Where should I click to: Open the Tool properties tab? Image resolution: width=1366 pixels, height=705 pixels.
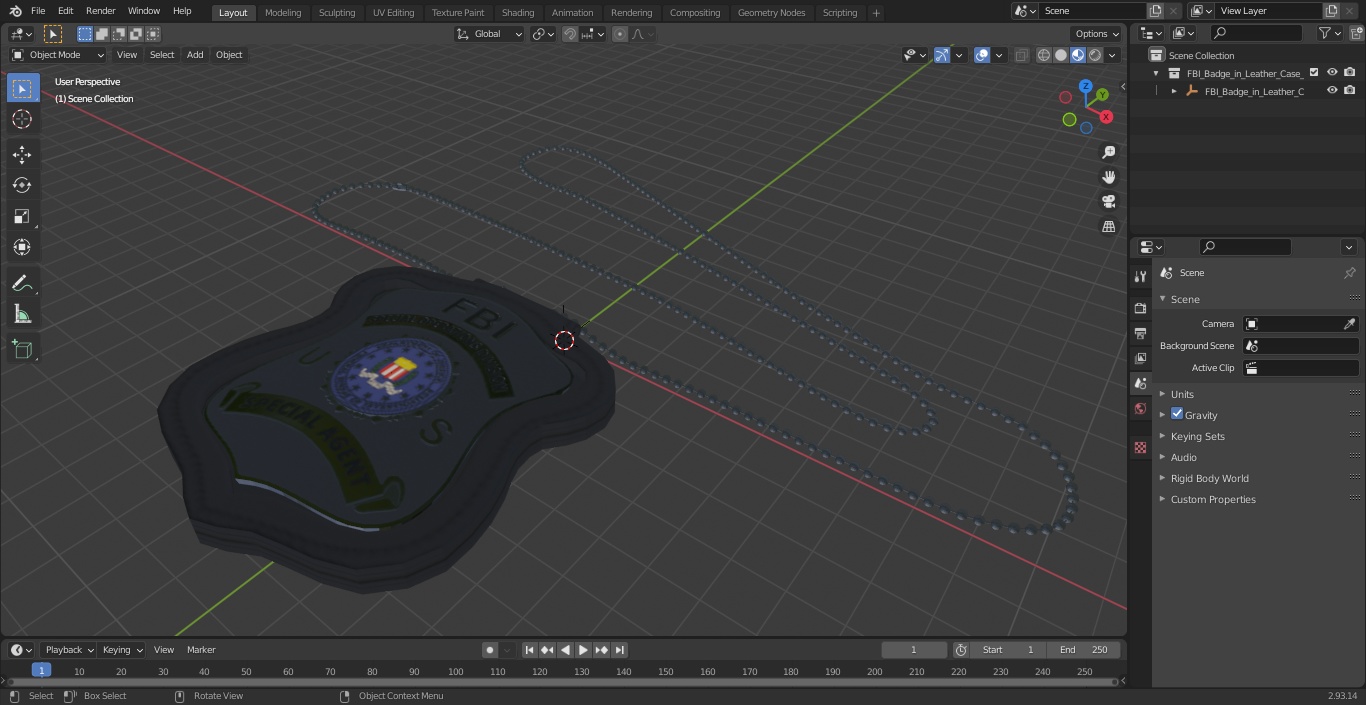[1140, 277]
